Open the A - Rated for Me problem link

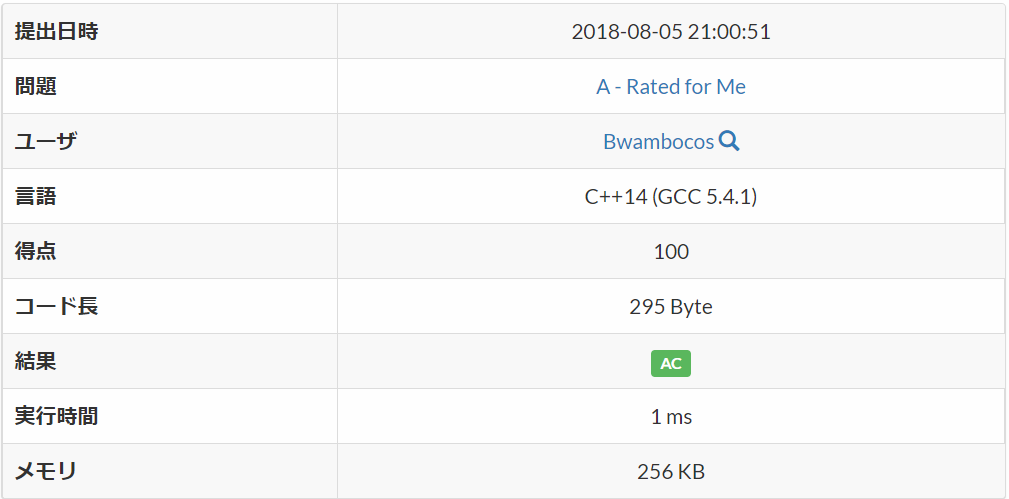671,86
